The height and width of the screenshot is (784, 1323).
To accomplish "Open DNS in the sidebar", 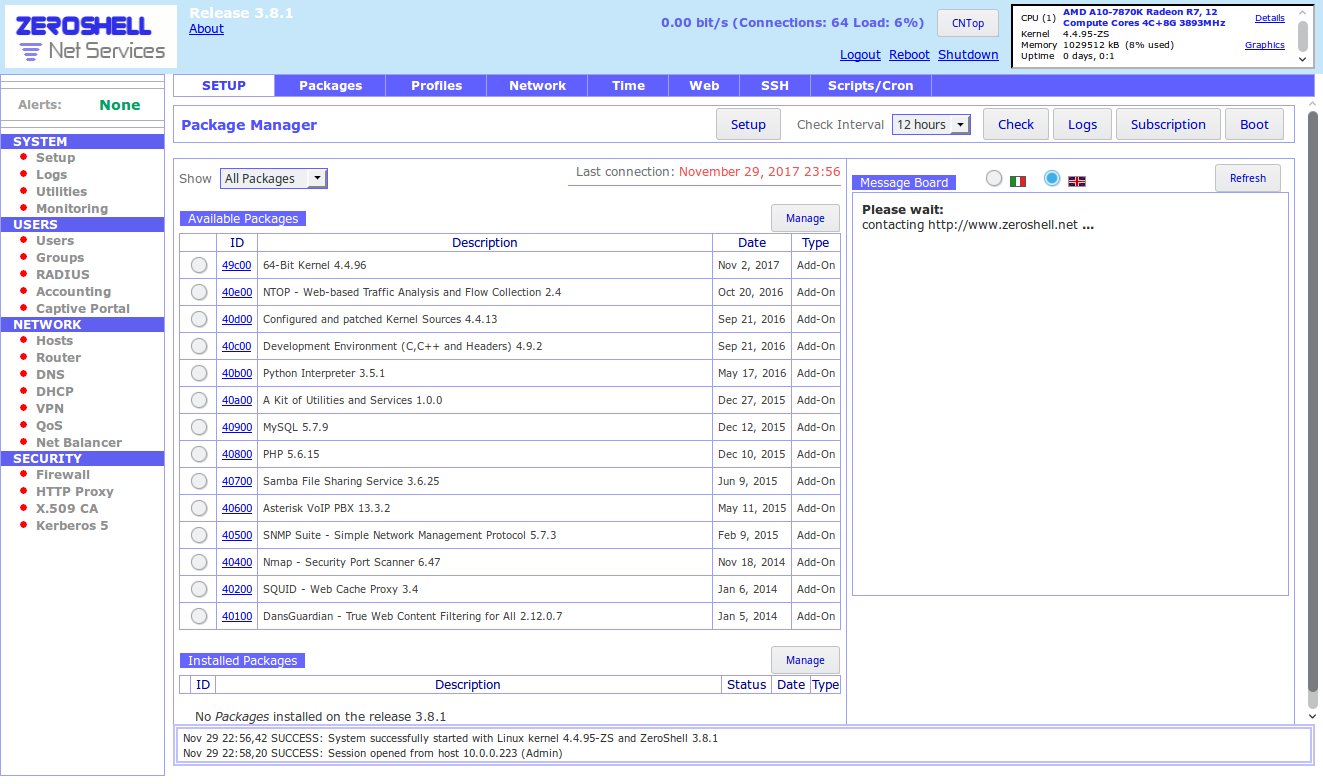I will pos(50,375).
